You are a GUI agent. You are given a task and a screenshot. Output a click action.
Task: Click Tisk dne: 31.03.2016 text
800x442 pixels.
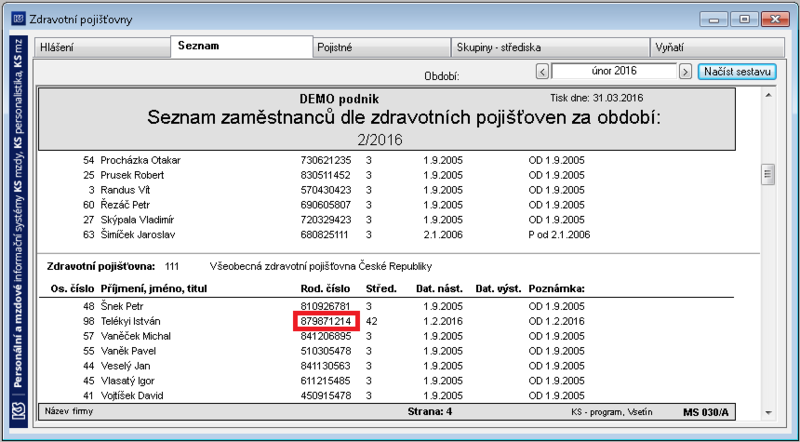tap(596, 97)
